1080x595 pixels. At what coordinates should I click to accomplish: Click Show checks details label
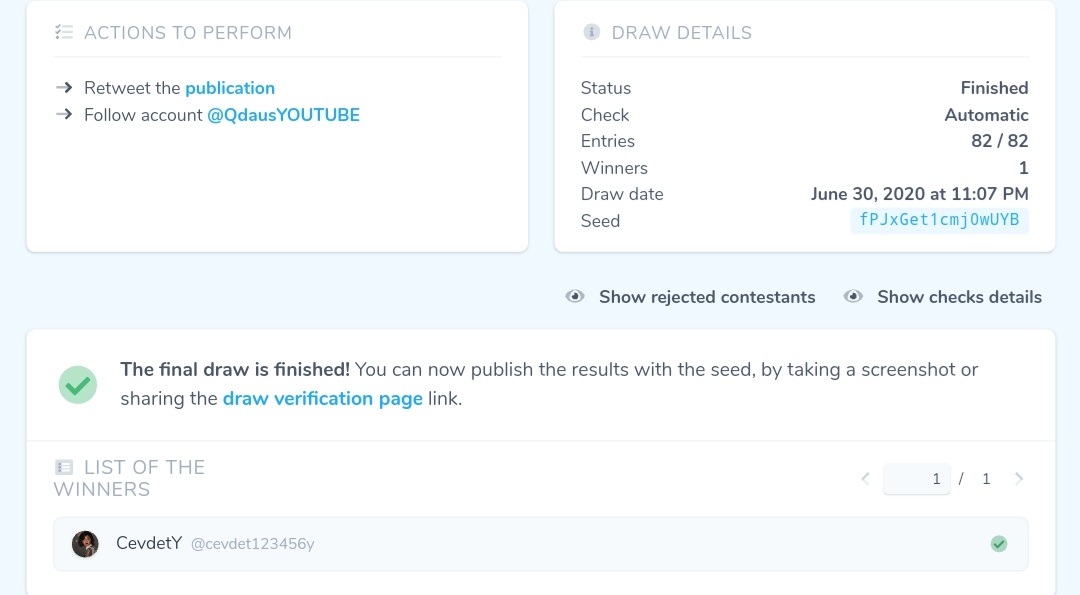pyautogui.click(x=959, y=297)
